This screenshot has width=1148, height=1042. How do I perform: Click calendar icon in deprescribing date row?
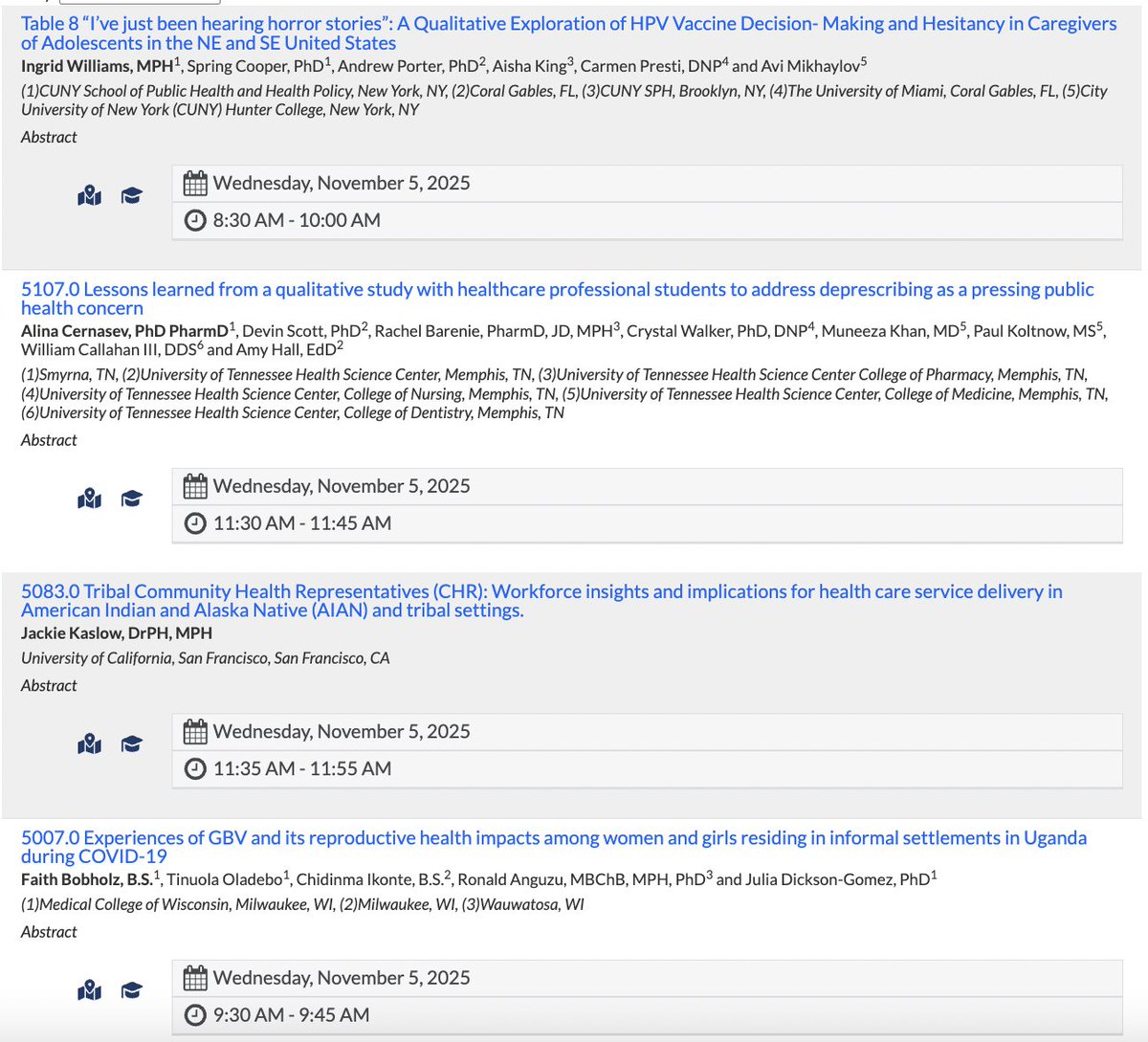pyautogui.click(x=195, y=486)
